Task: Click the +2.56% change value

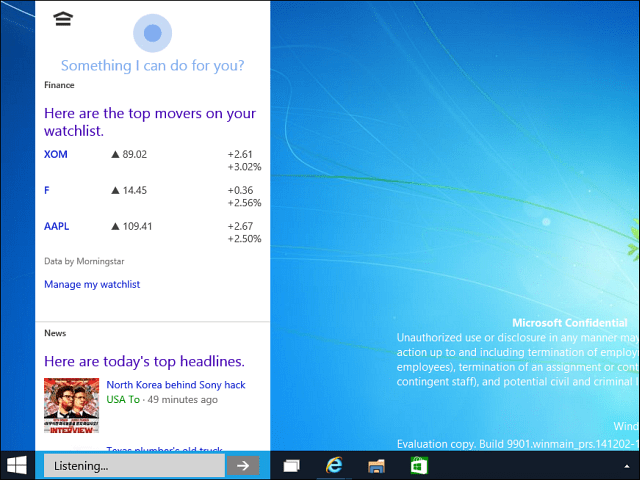Action: (244, 203)
